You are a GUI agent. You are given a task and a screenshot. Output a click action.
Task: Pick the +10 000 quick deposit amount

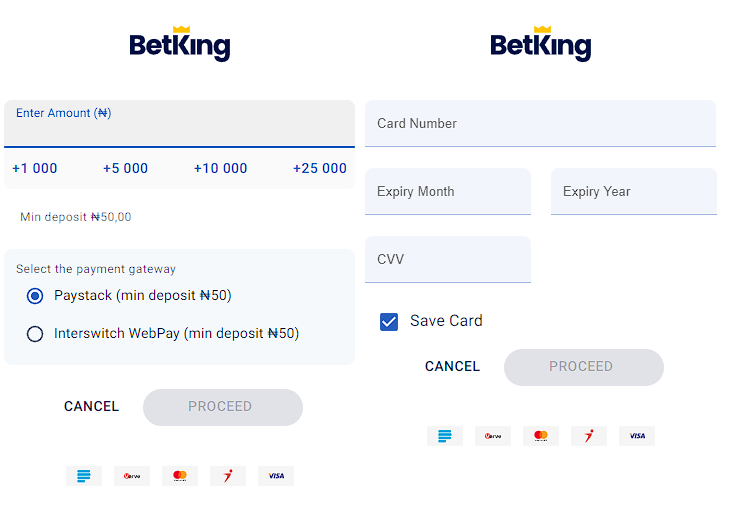click(220, 169)
